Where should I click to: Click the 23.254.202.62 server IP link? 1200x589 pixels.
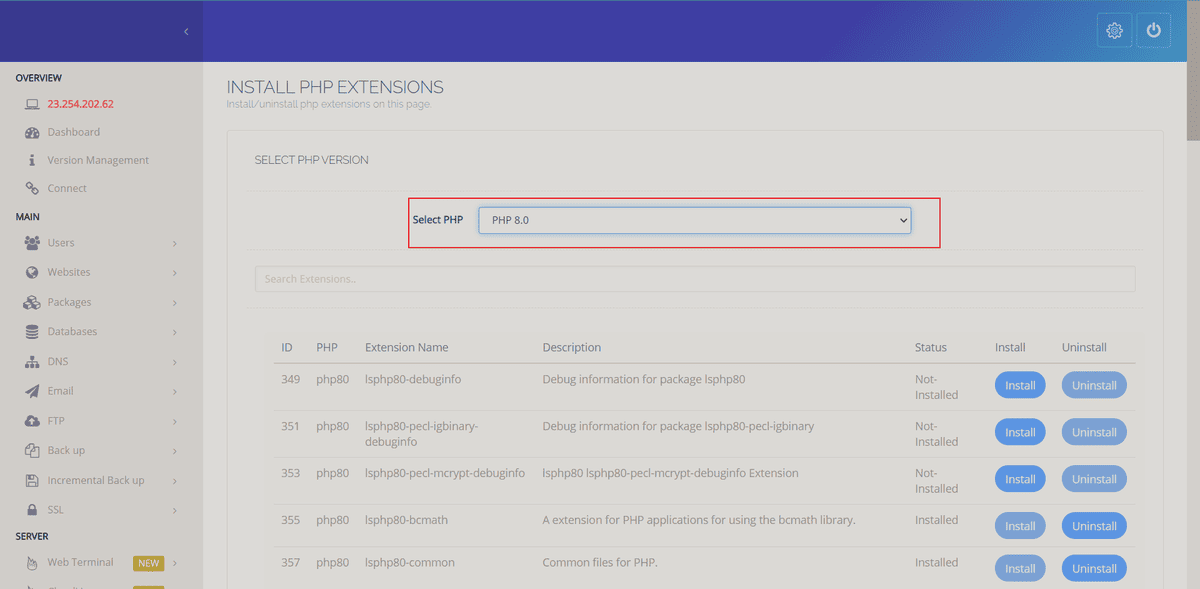coord(81,104)
